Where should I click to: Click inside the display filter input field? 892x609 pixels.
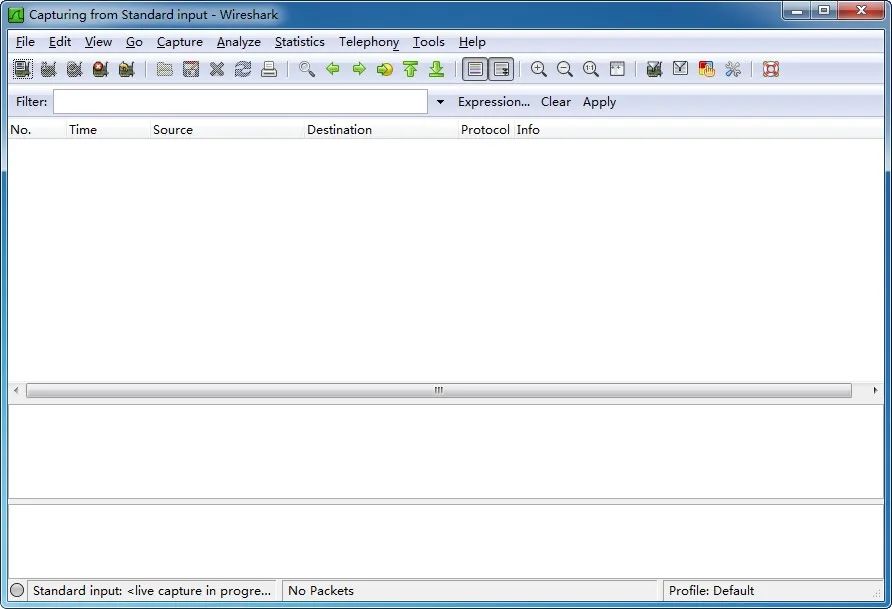(x=240, y=102)
